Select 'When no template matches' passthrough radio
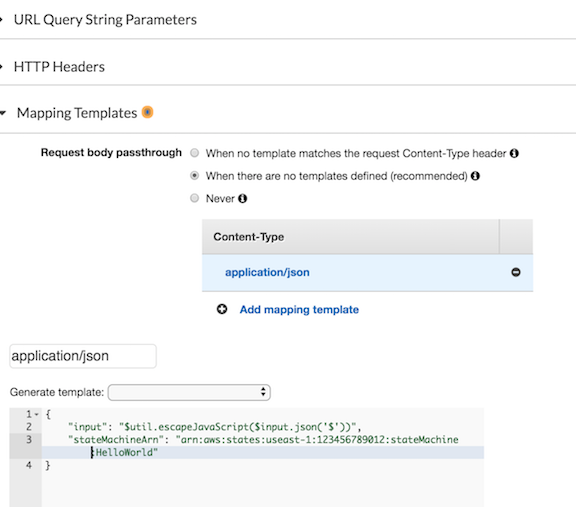Image resolution: width=576 pixels, height=507 pixels. click(194, 153)
